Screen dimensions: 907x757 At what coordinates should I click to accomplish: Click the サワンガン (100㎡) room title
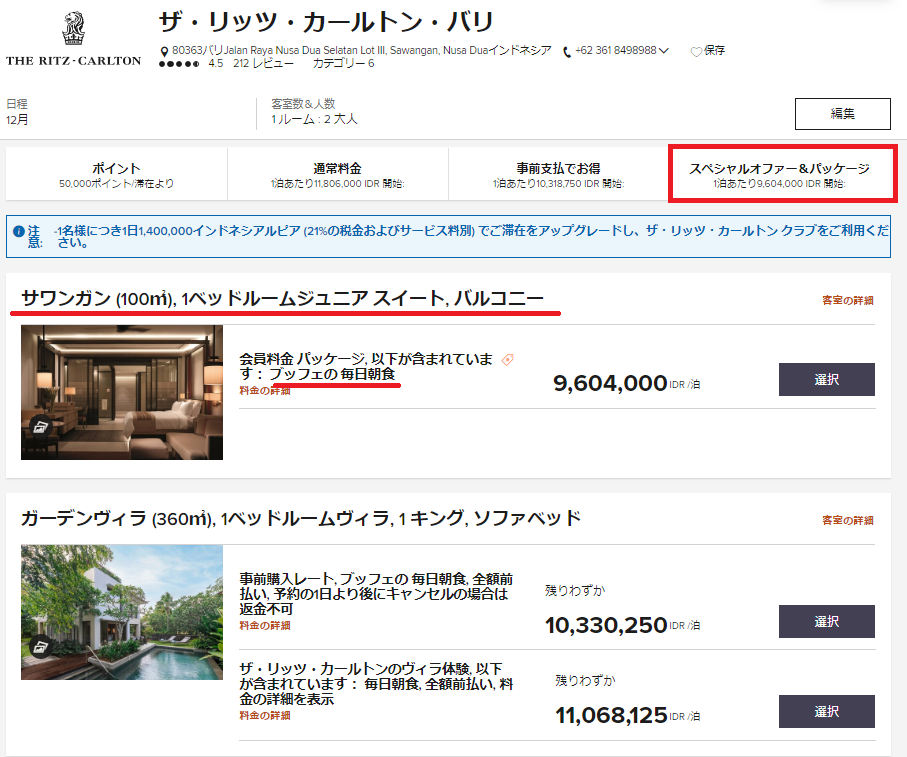(x=282, y=298)
